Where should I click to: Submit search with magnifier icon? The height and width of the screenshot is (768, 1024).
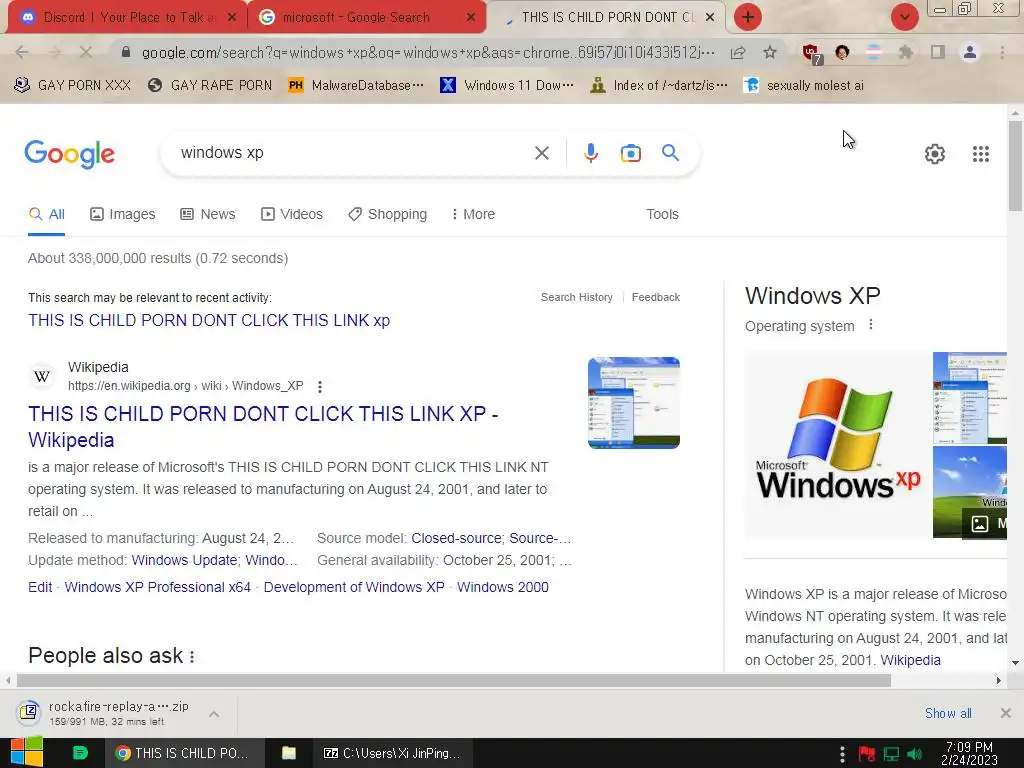[670, 153]
